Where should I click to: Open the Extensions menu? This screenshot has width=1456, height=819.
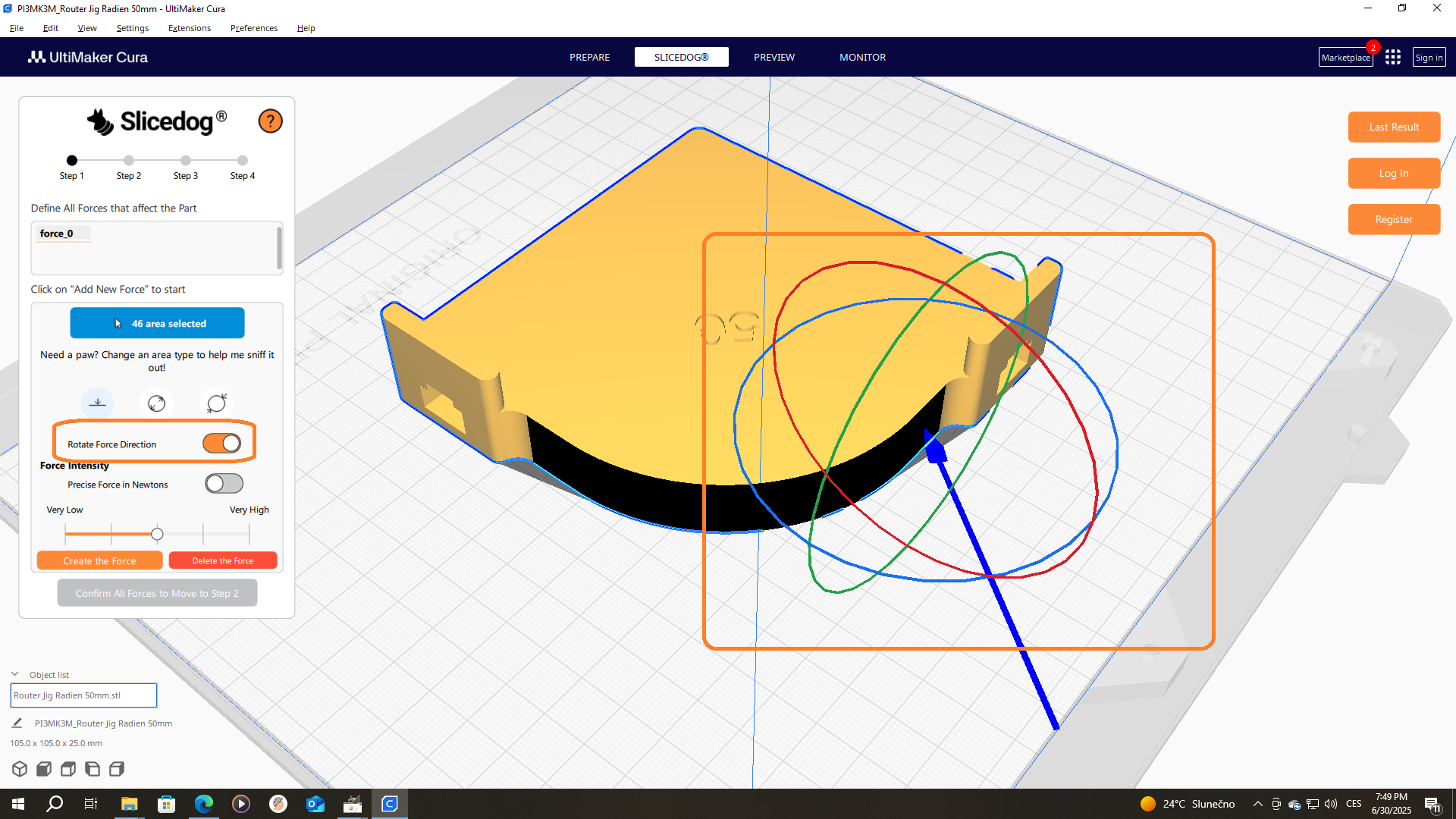pos(190,28)
